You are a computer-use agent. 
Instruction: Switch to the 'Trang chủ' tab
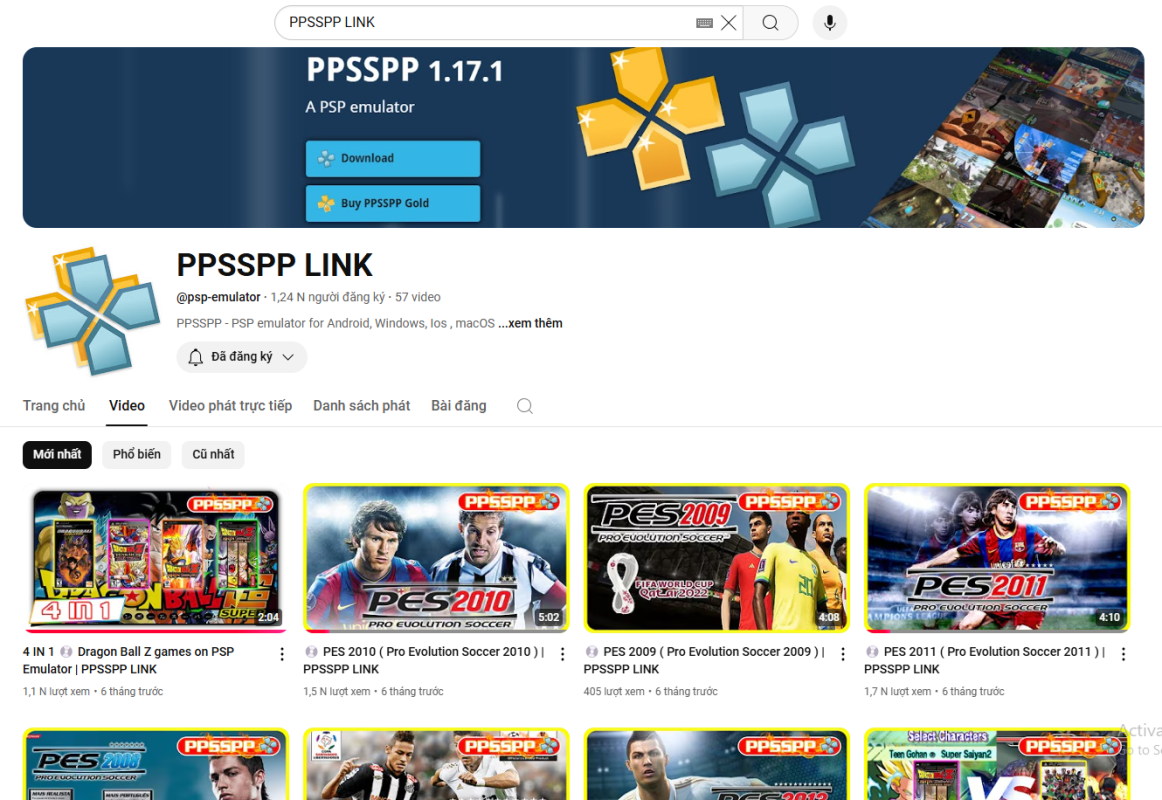54,406
